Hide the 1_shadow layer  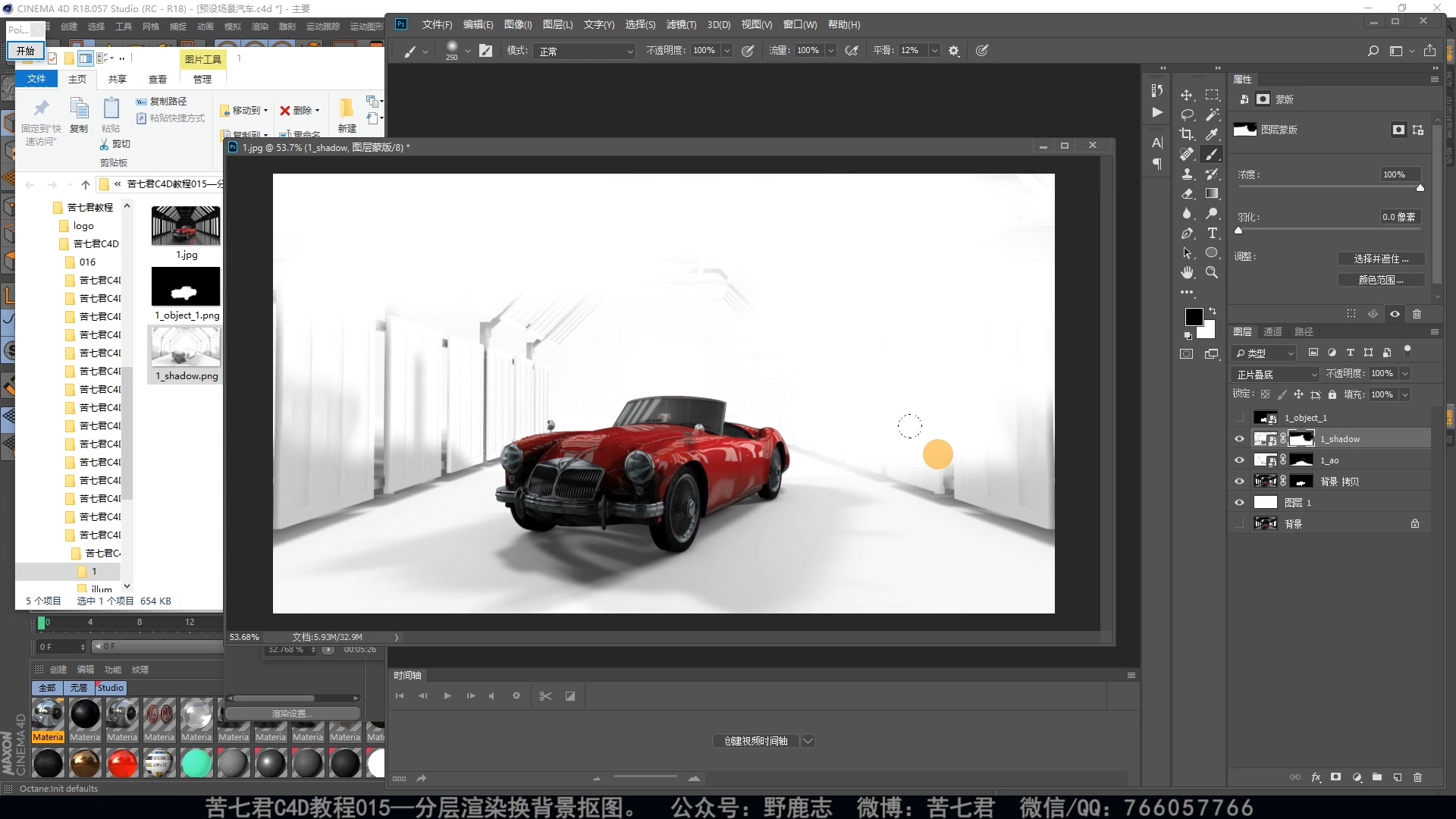(1239, 439)
